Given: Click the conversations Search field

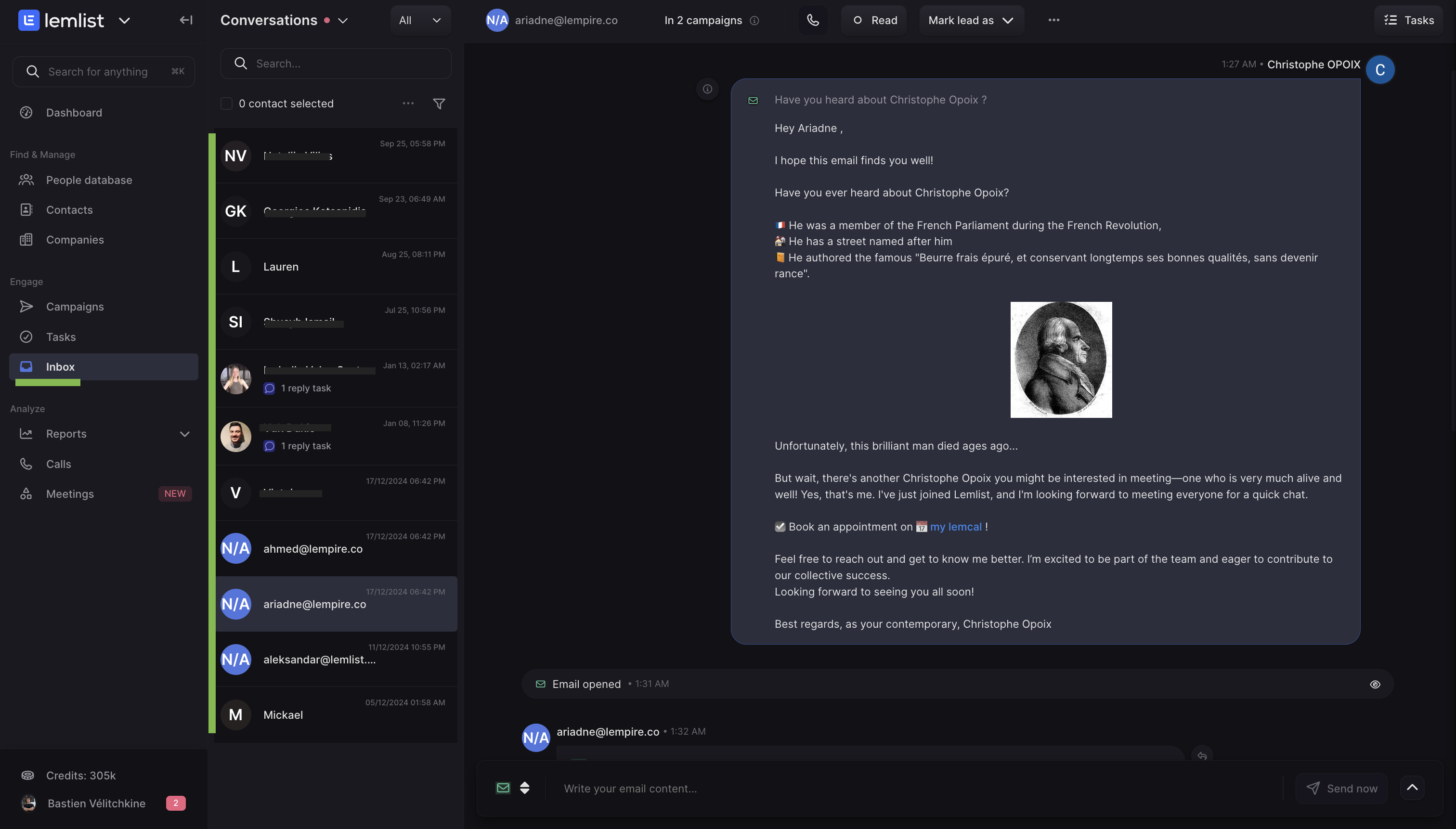Looking at the screenshot, I should point(336,64).
